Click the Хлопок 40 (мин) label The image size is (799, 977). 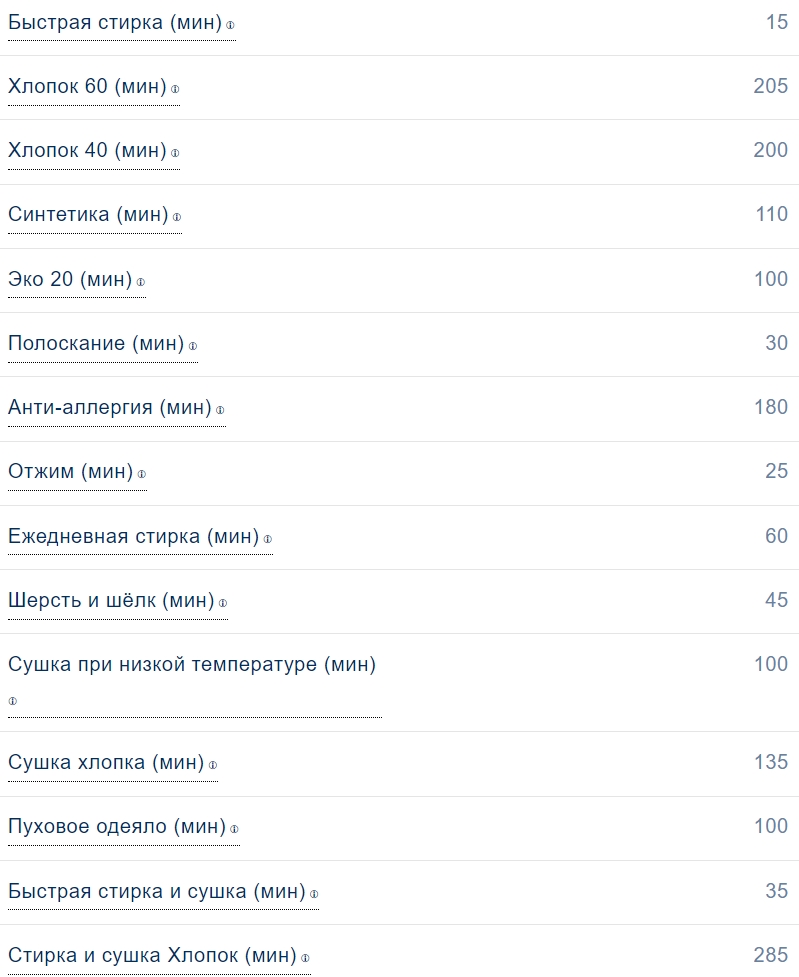point(87,150)
